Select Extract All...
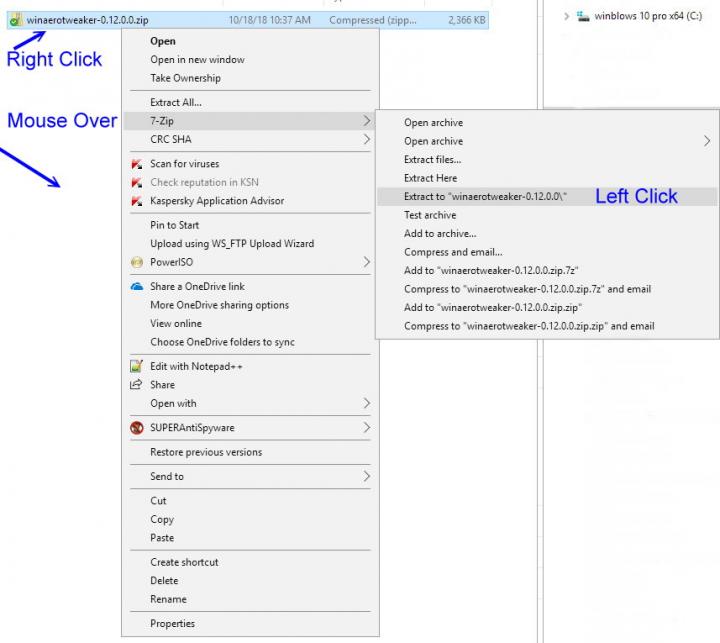This screenshot has width=720, height=643. [x=176, y=102]
